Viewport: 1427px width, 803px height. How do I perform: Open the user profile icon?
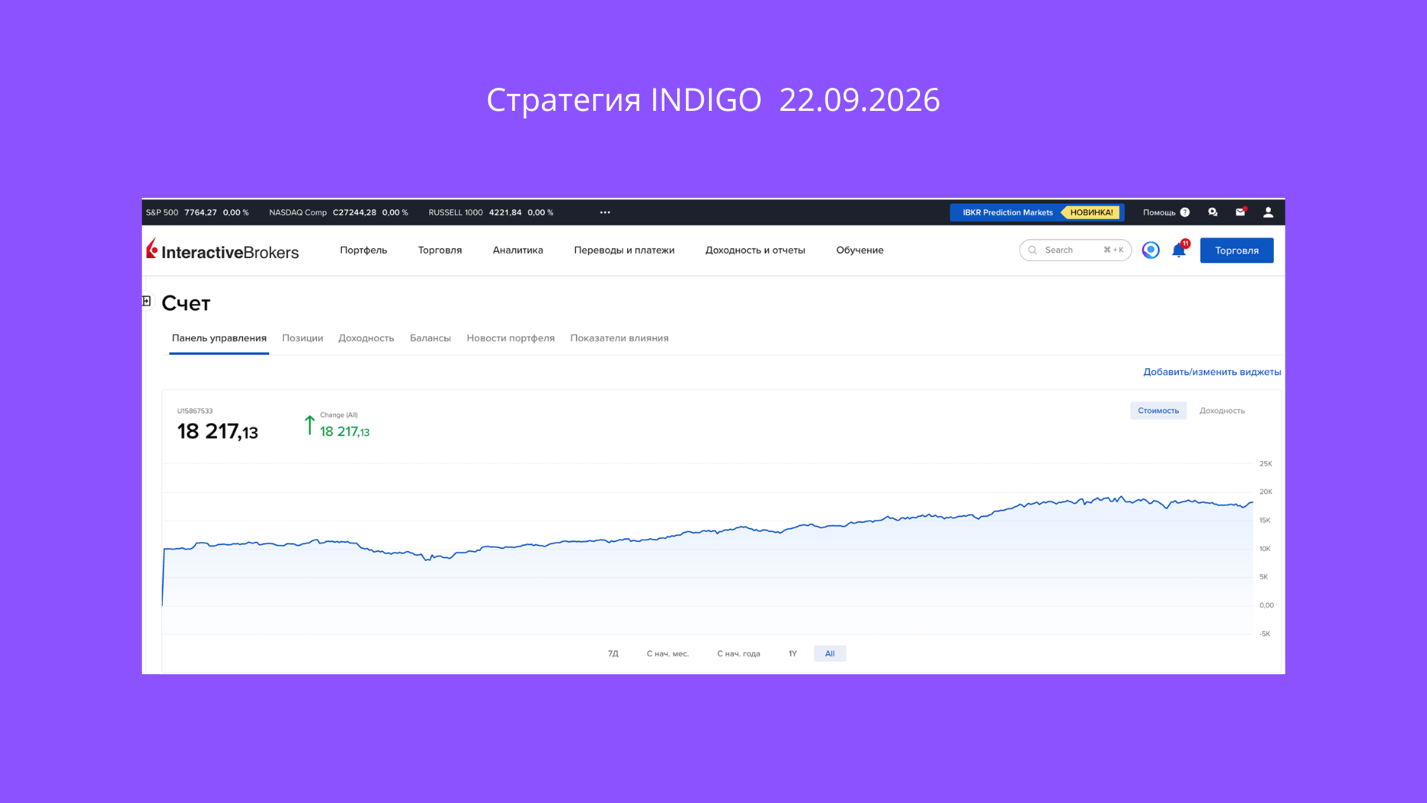pos(1268,212)
